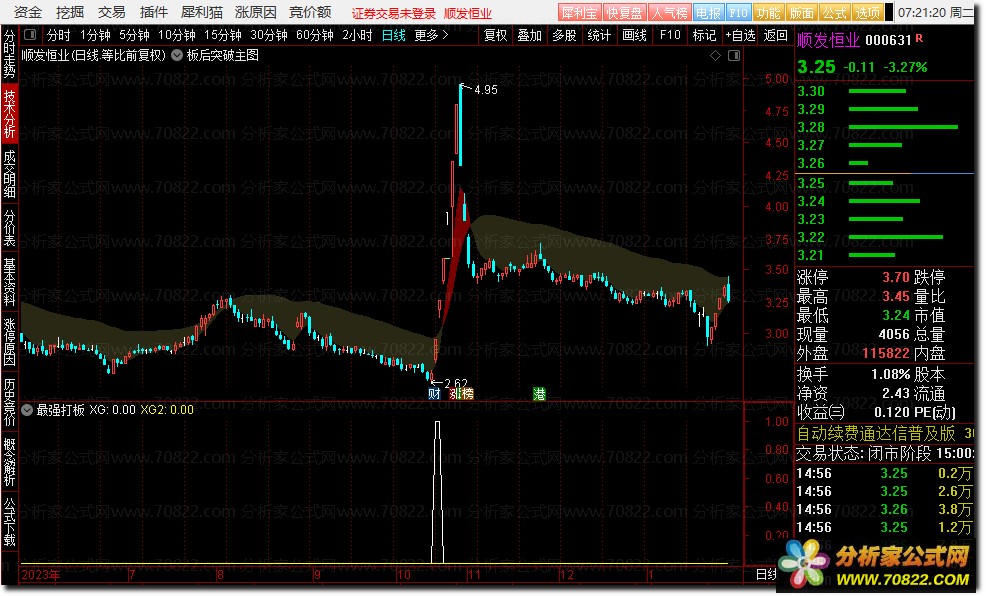Switch to the 1分钟 period tab
This screenshot has width=986, height=596.
click(x=95, y=35)
